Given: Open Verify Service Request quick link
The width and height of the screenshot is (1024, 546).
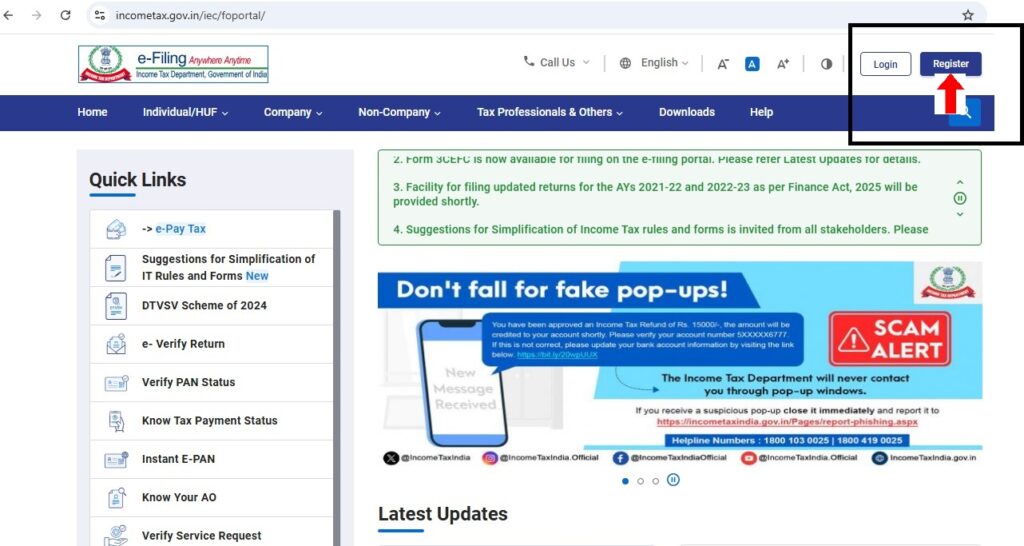Looking at the screenshot, I should pyautogui.click(x=201, y=536).
